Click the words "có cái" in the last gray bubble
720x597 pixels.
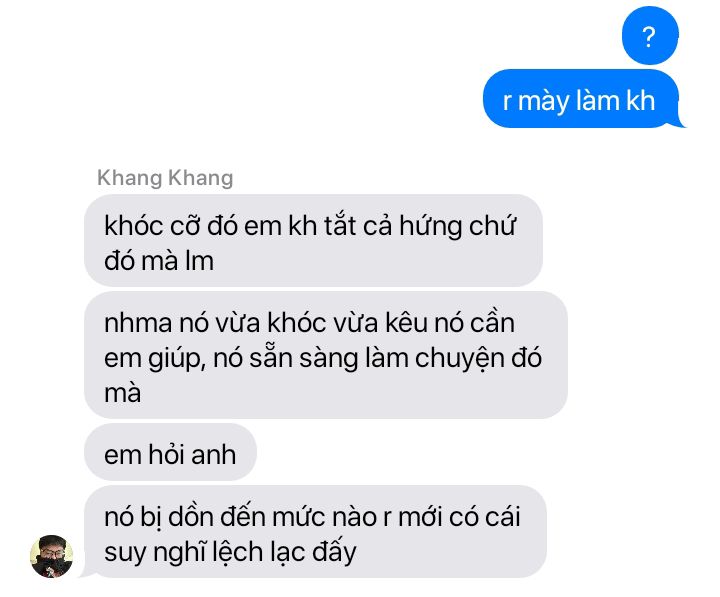[484, 517]
